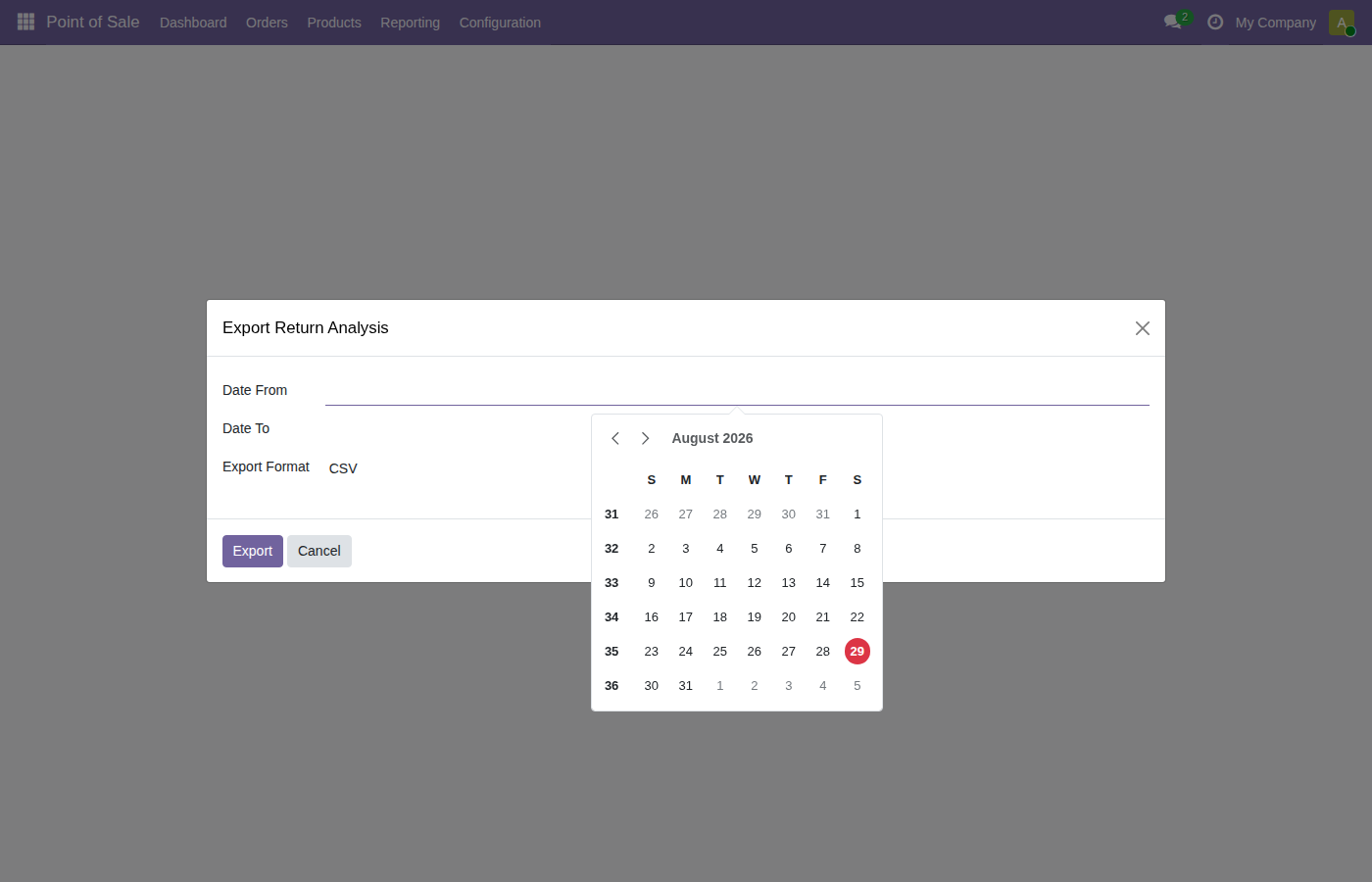Open the Configuration menu
This screenshot has height=882, width=1372.
(500, 23)
